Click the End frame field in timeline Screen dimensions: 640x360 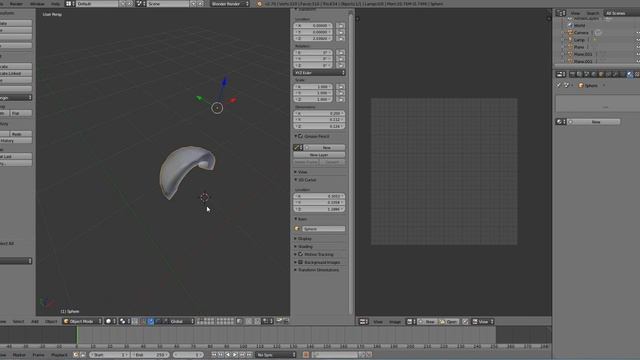tap(150, 355)
